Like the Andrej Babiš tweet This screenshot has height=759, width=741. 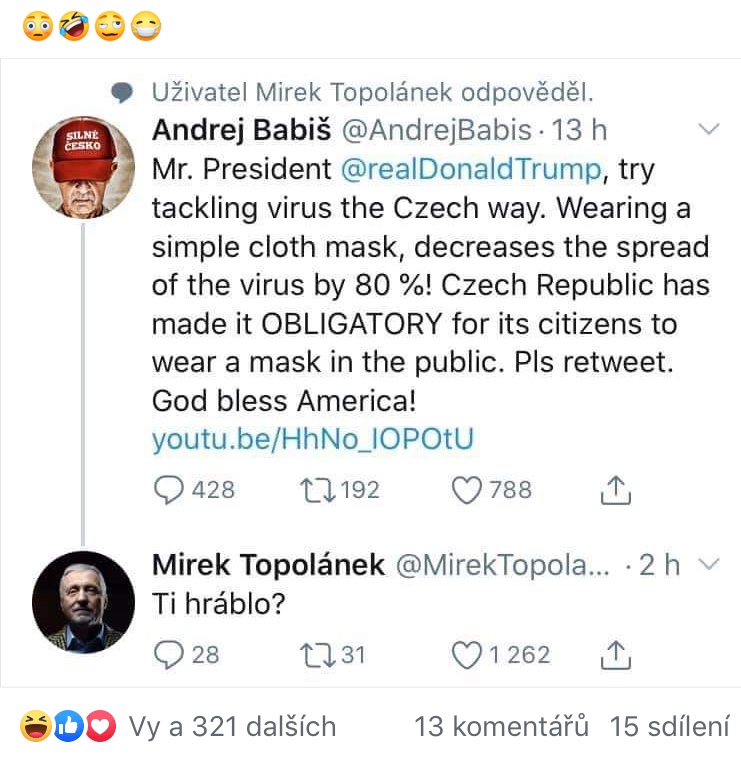click(x=468, y=490)
